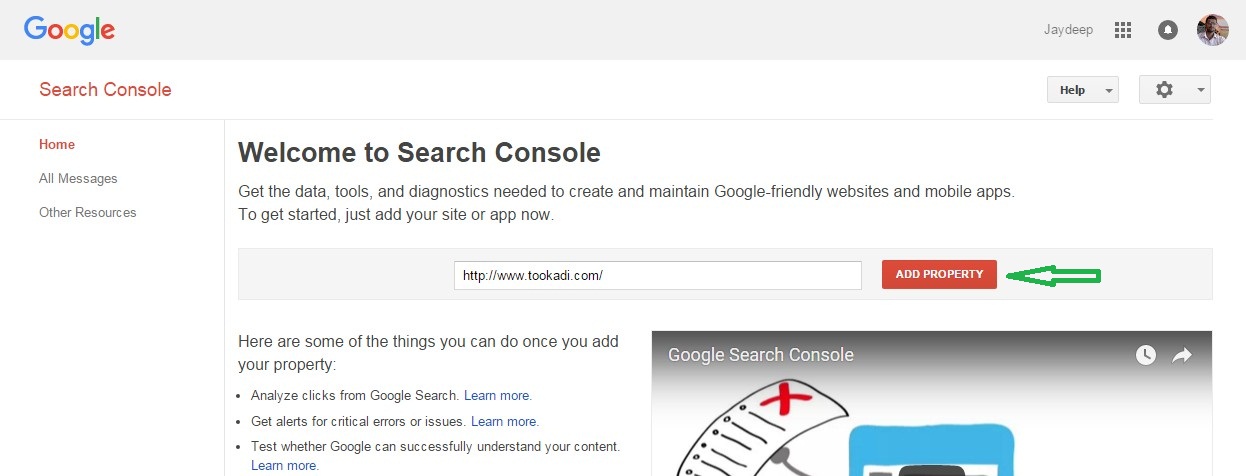1246x476 pixels.
Task: Expand the arrow next to gear icon
Action: [x=1200, y=91]
